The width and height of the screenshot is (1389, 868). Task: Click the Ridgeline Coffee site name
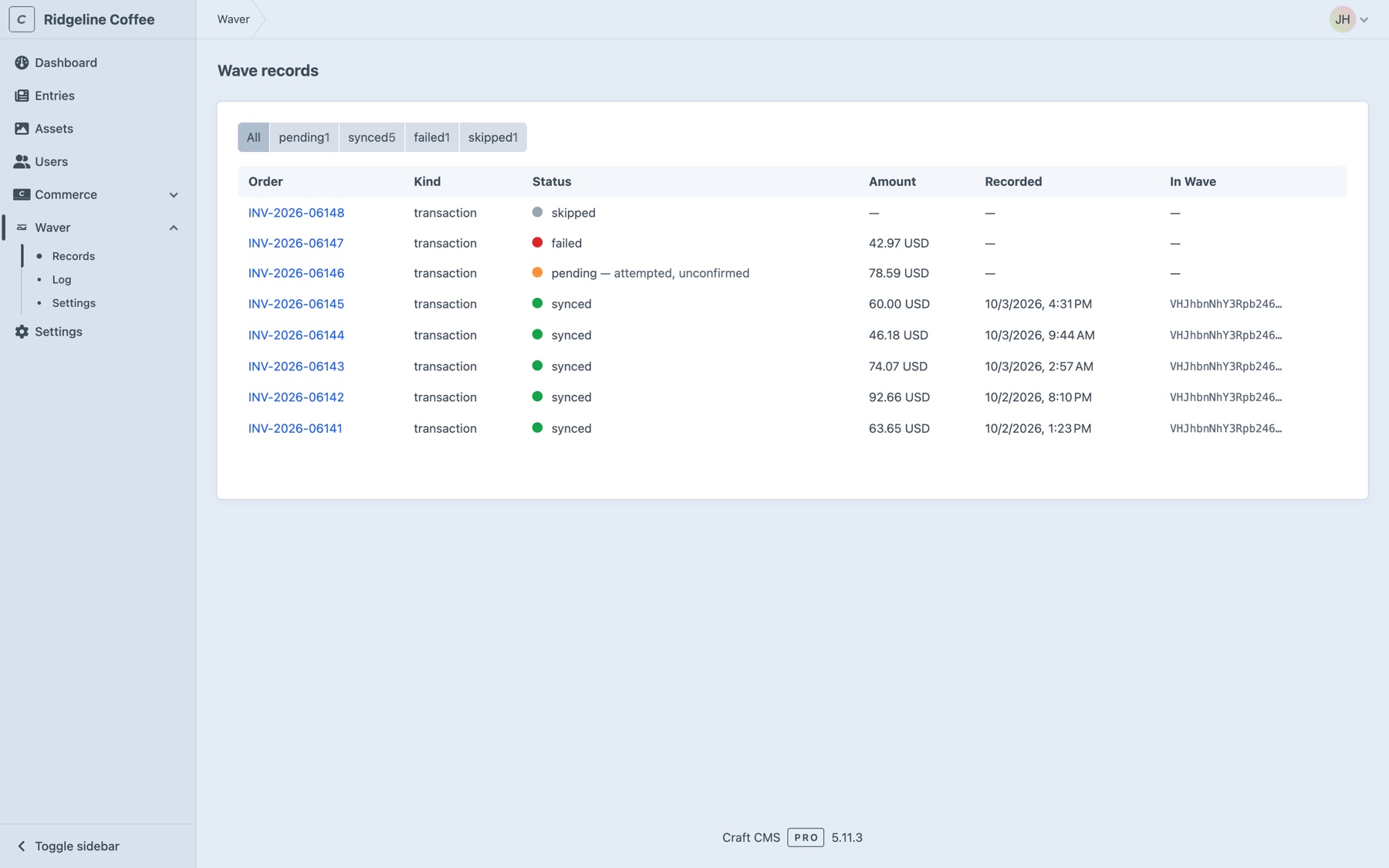click(99, 19)
